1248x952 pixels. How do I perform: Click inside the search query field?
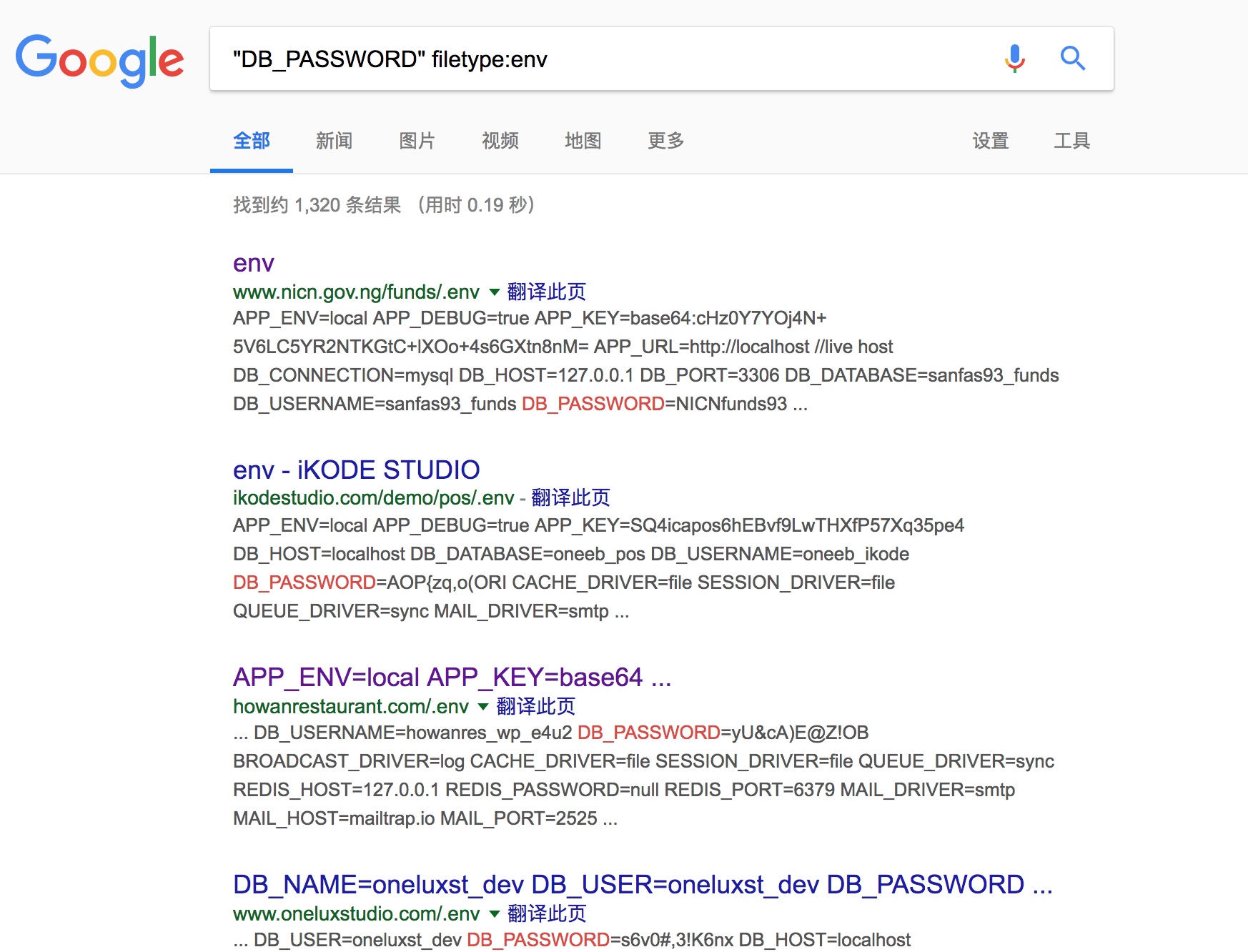(x=608, y=59)
